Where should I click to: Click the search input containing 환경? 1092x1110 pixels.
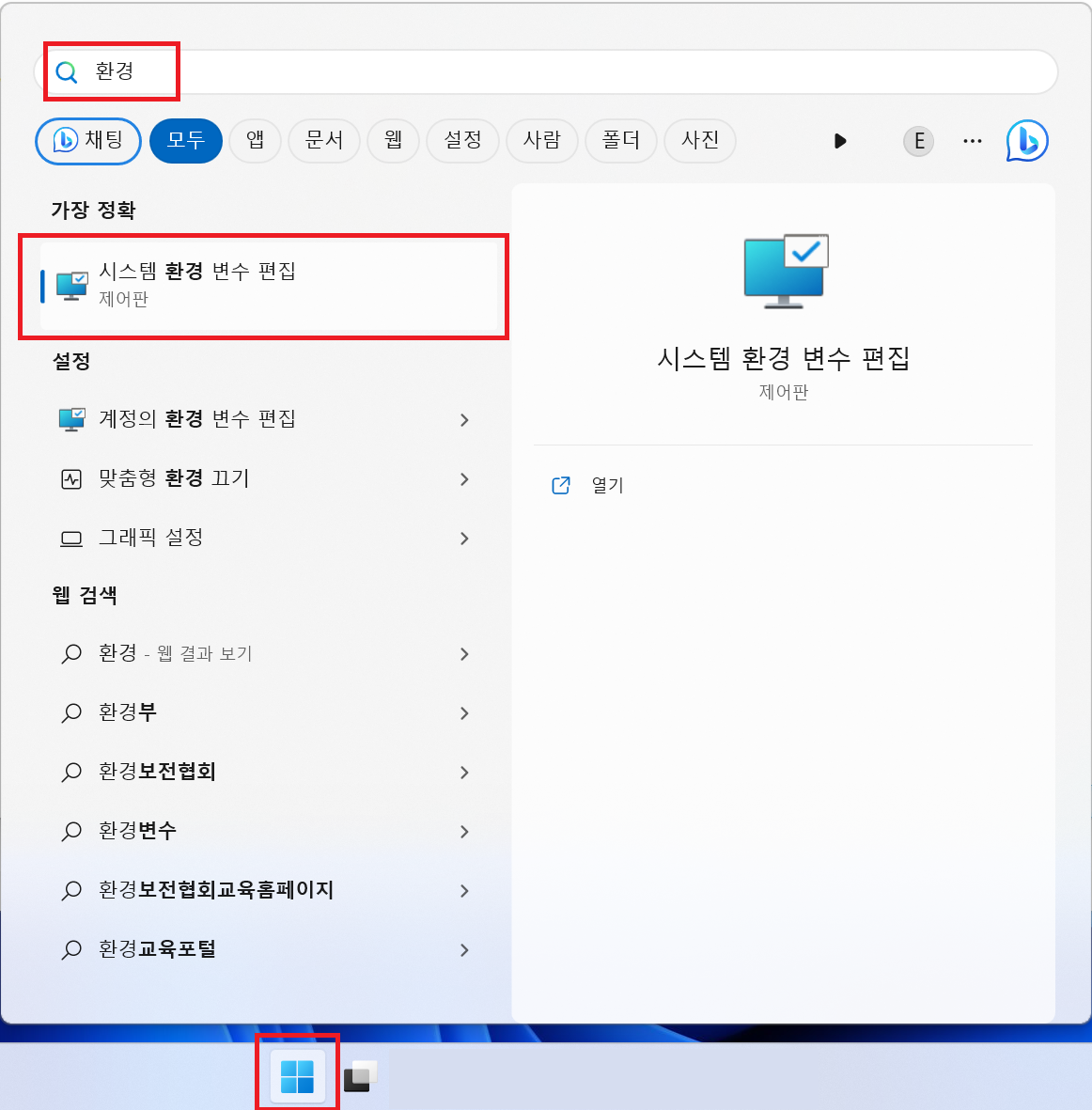pos(546,71)
